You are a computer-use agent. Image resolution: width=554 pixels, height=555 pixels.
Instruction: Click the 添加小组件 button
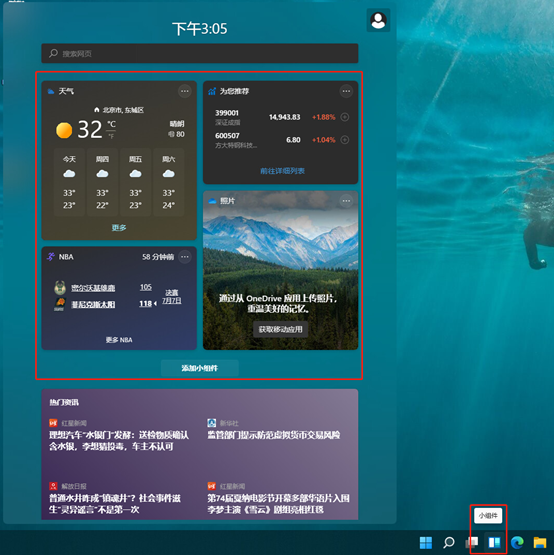[x=200, y=368]
